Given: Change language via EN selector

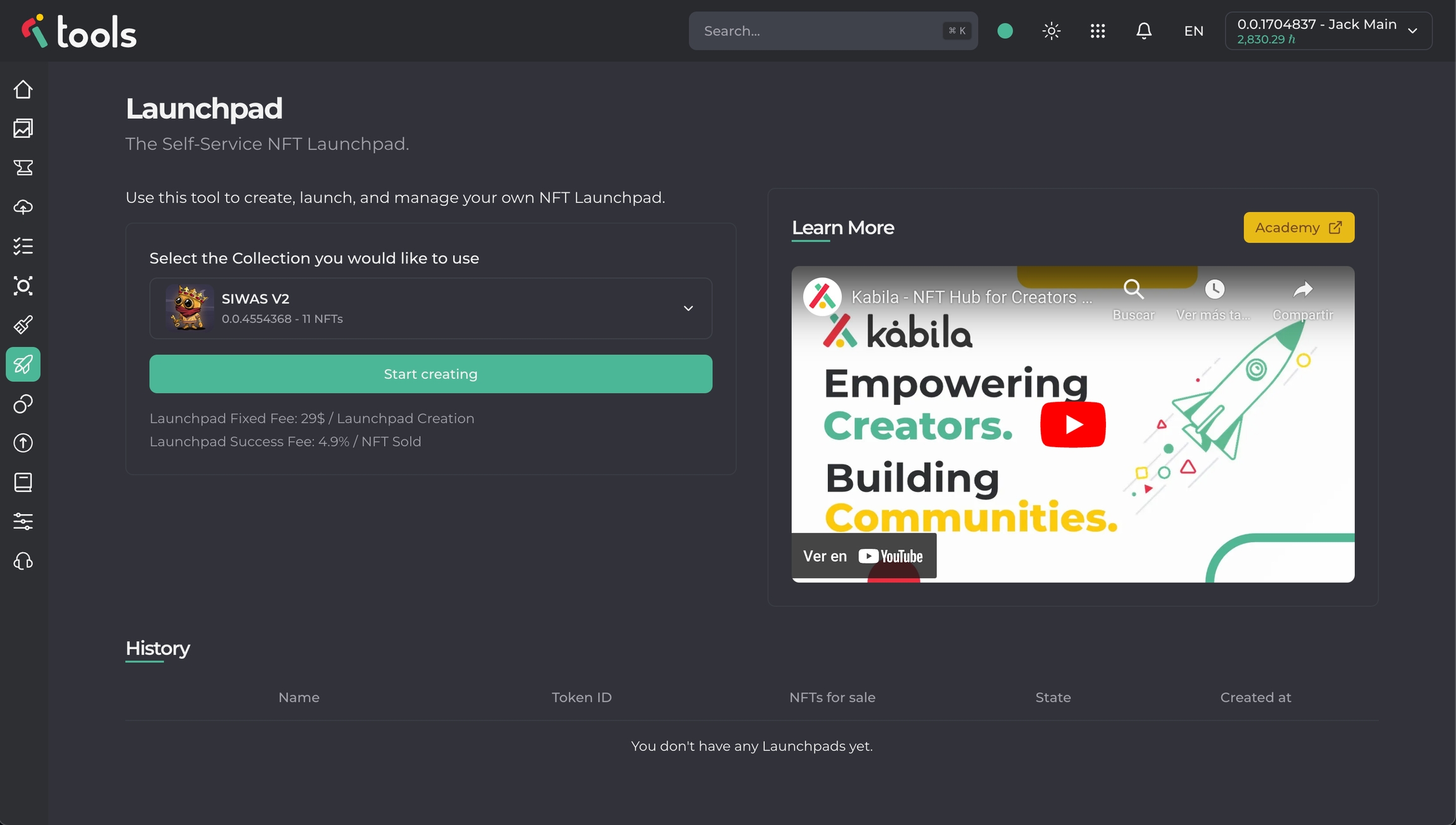Looking at the screenshot, I should coord(1193,31).
